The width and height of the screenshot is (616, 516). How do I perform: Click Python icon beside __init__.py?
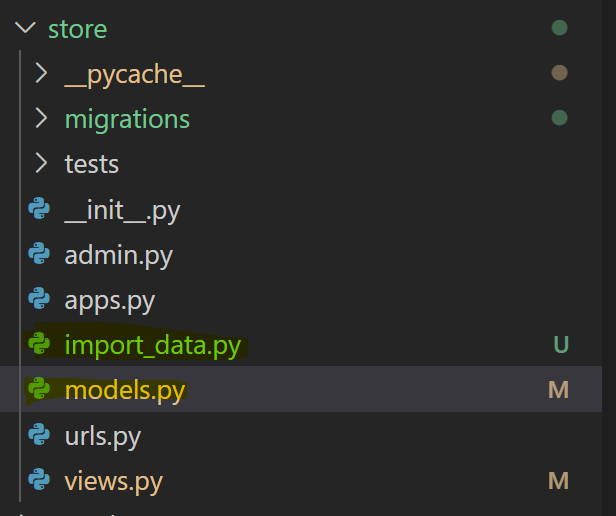[40, 210]
